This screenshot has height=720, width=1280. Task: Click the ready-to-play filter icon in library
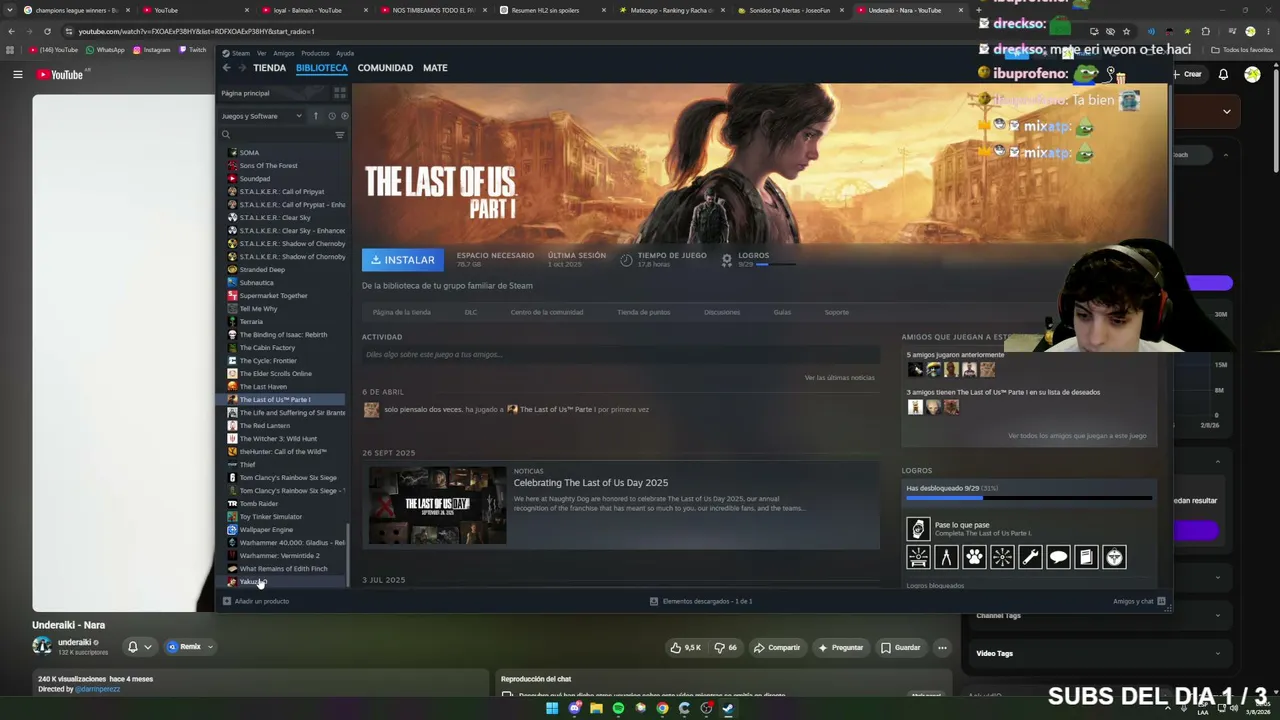coord(345,116)
